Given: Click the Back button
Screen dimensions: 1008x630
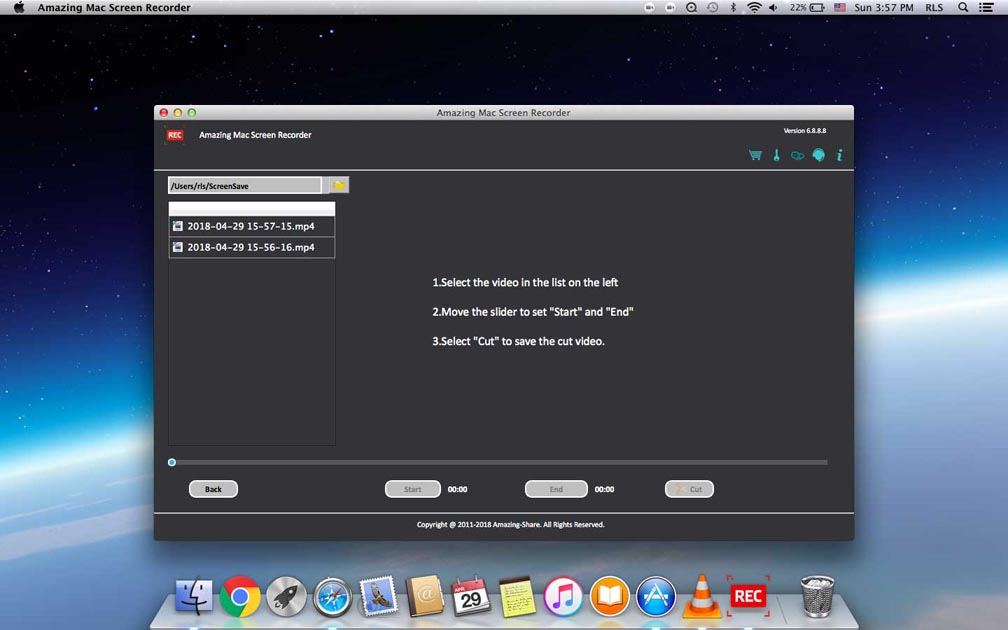Looking at the screenshot, I should [x=213, y=489].
